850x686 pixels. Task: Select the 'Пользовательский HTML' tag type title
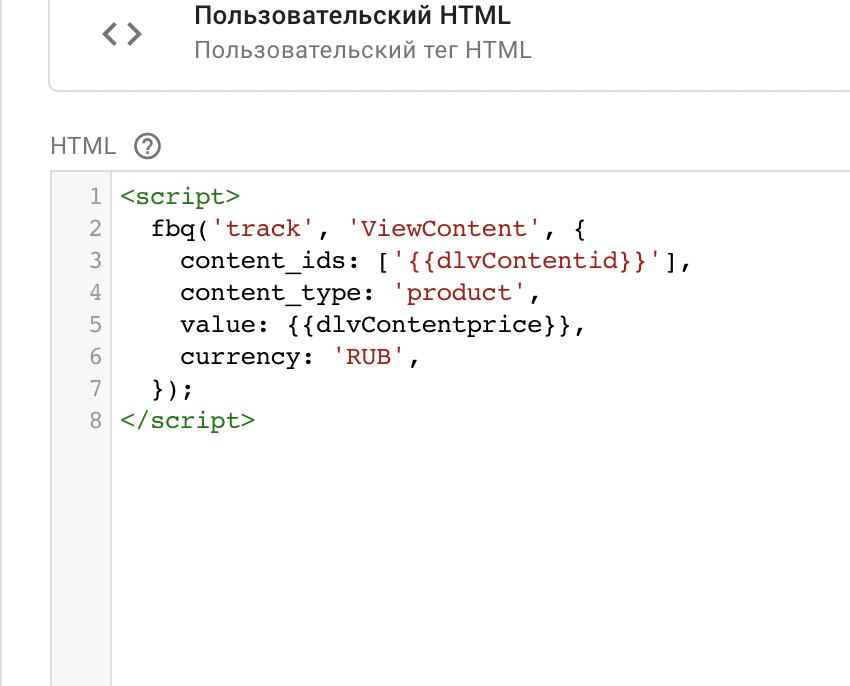click(x=352, y=15)
